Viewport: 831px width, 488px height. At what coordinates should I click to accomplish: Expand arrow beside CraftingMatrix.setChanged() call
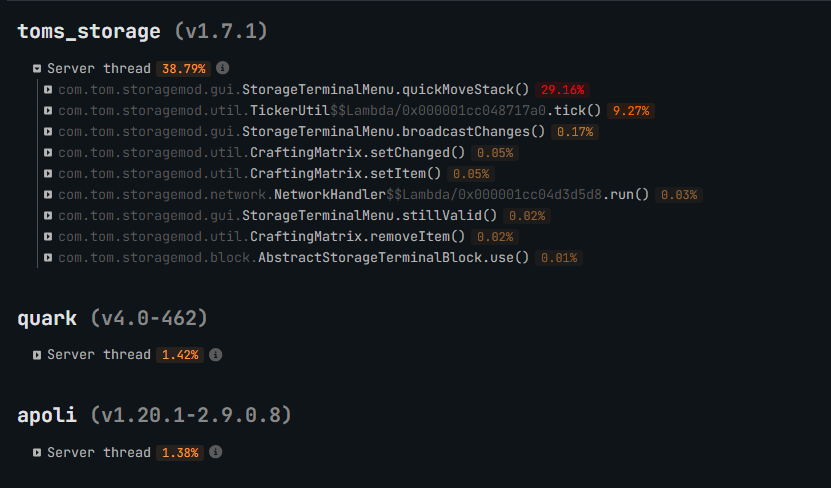(x=48, y=153)
